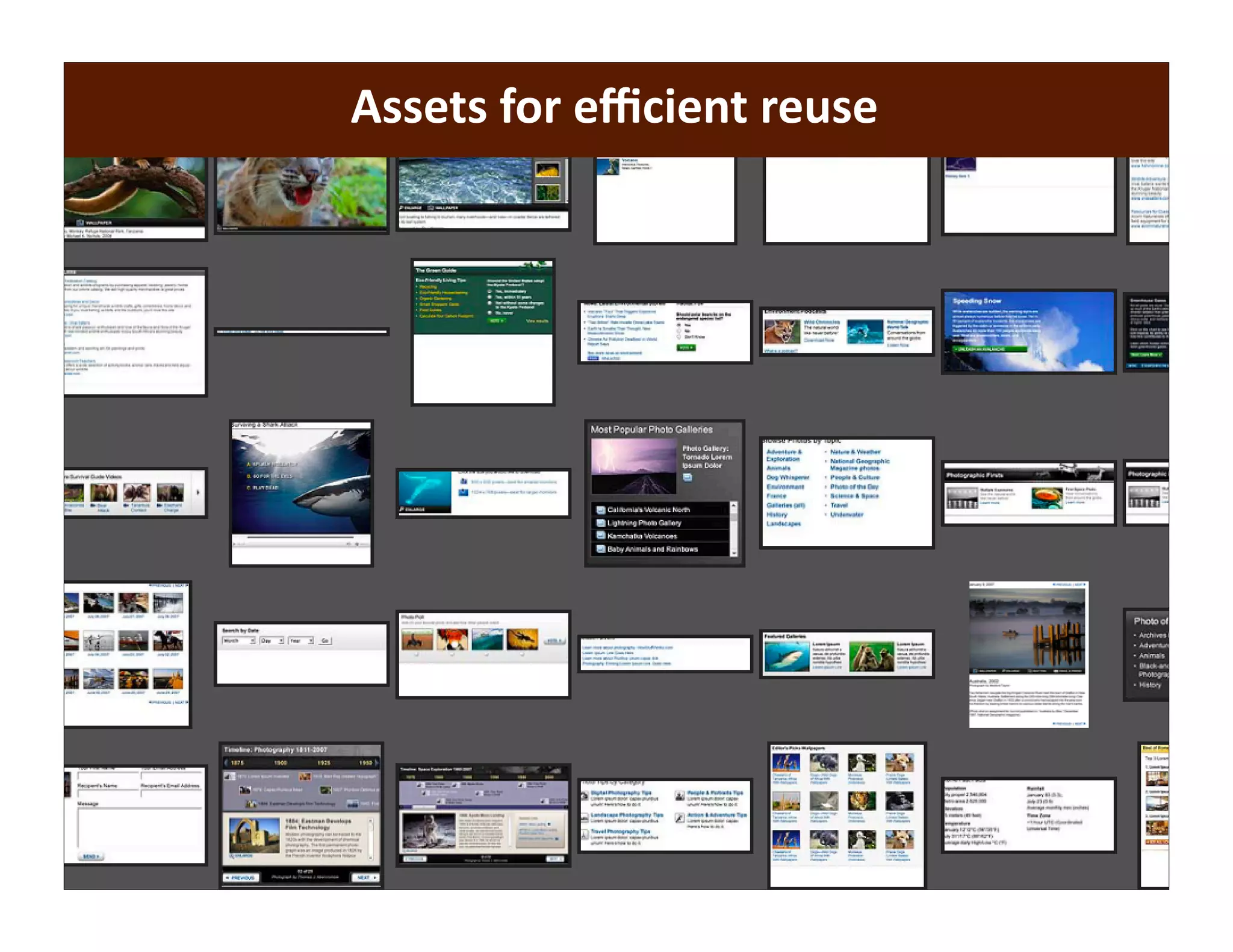Open the Year dropdown in Search by Date
1233x952 pixels.
coord(301,640)
